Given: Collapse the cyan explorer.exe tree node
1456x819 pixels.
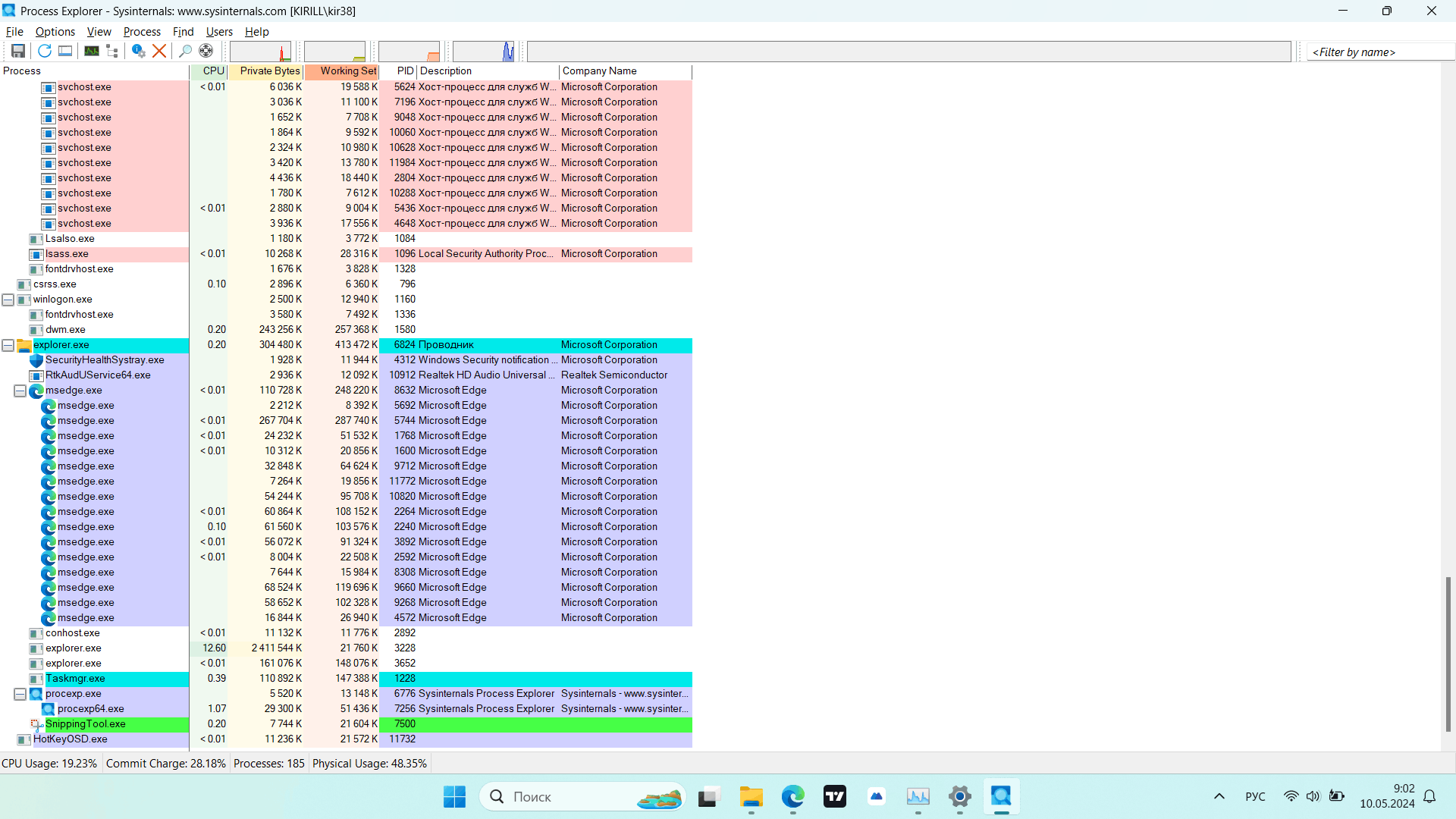Looking at the screenshot, I should [8, 345].
